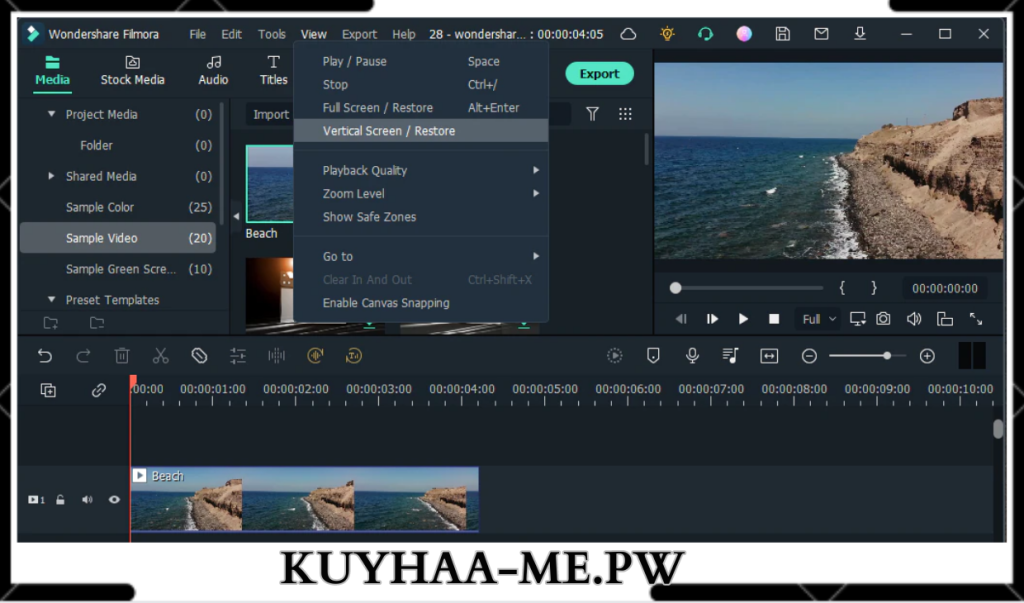Select the scissors split tool
Image resolution: width=1024 pixels, height=603 pixels.
pos(160,356)
